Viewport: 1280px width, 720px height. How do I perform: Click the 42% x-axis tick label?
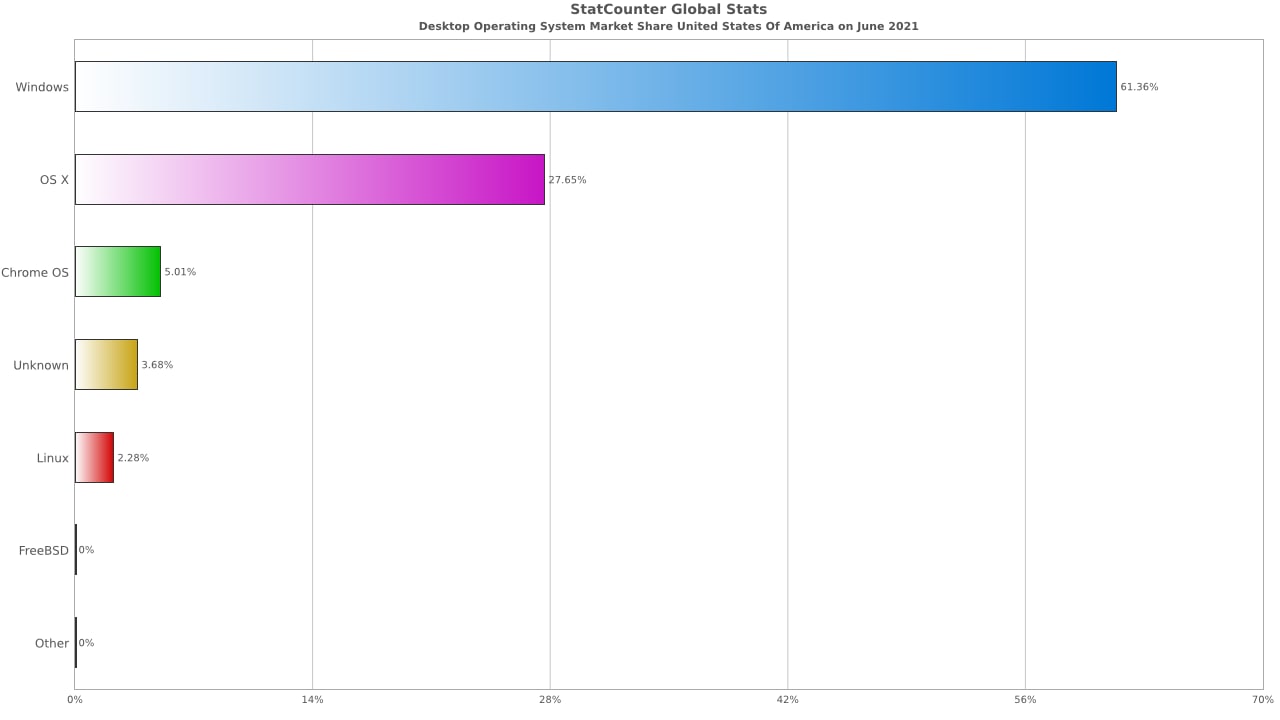pyautogui.click(x=787, y=699)
